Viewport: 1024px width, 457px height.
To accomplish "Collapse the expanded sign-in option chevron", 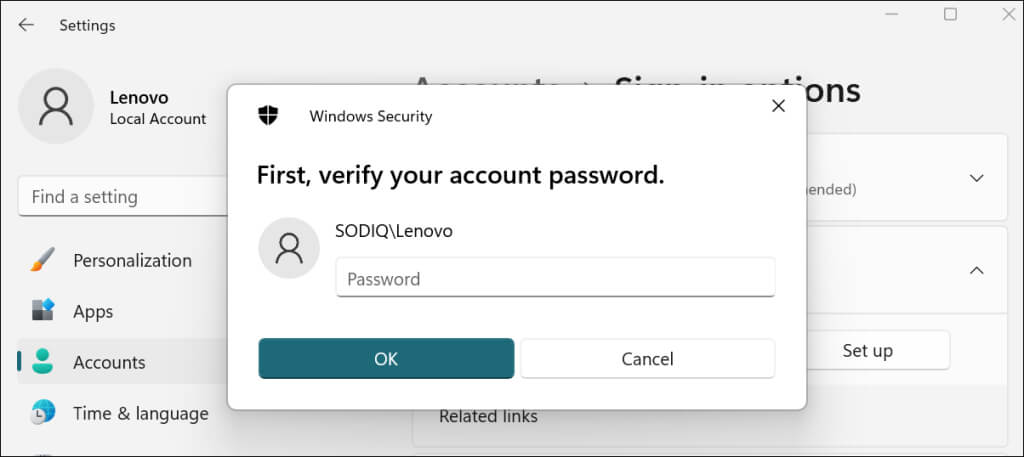I will pyautogui.click(x=977, y=270).
